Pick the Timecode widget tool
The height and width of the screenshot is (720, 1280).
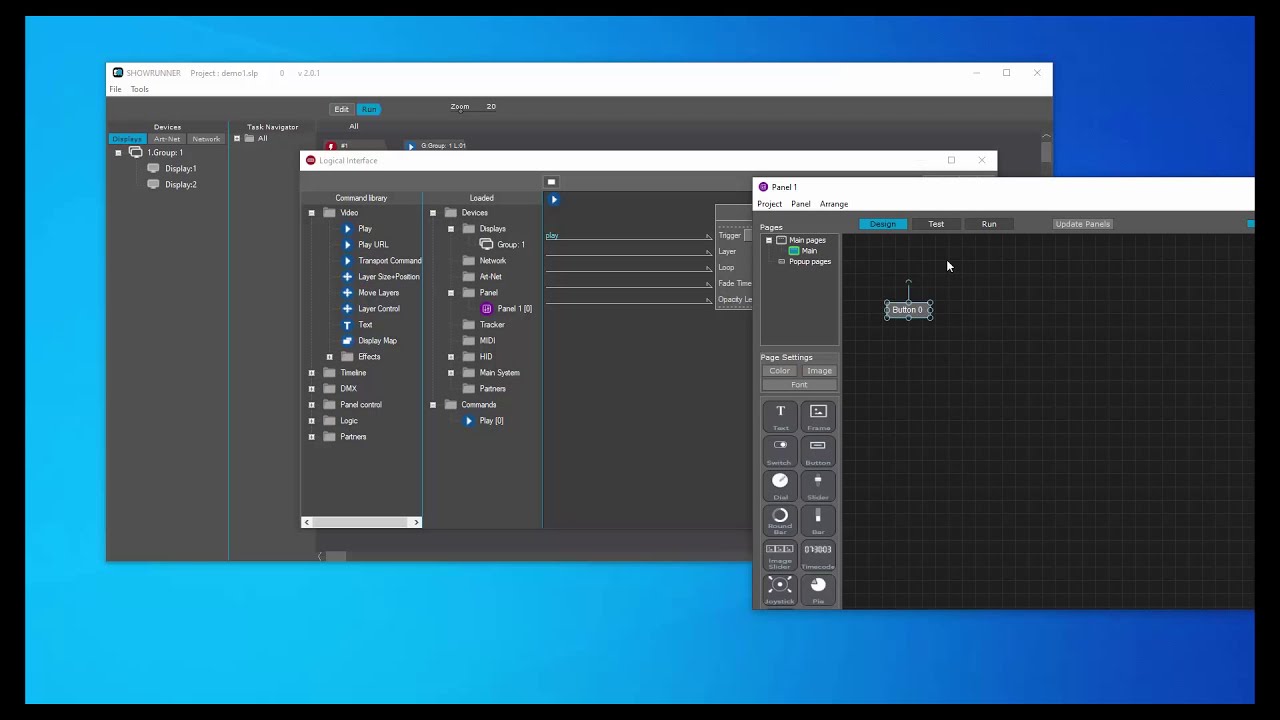tap(818, 556)
